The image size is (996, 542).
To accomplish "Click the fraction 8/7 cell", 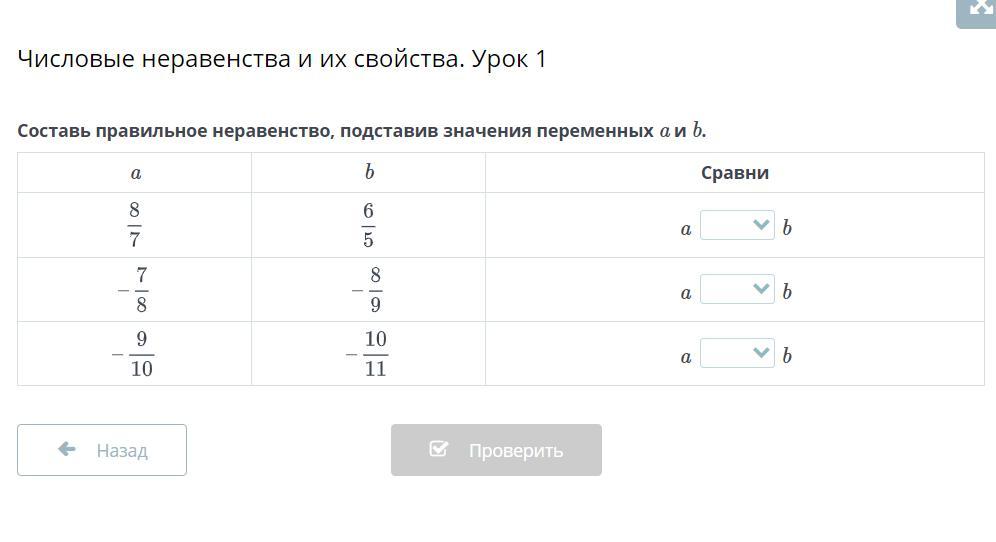I will click(135, 225).
